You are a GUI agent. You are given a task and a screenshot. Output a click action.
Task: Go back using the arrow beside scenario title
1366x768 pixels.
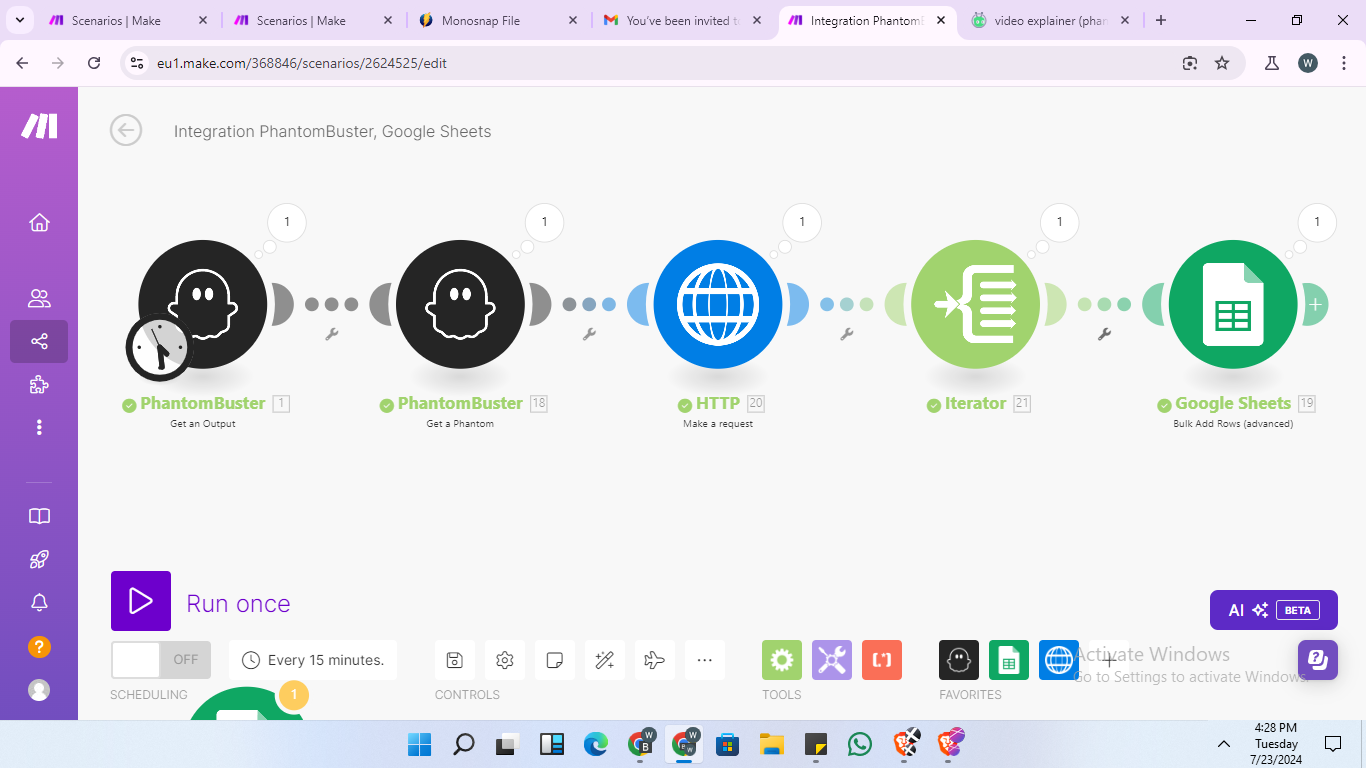pyautogui.click(x=126, y=130)
